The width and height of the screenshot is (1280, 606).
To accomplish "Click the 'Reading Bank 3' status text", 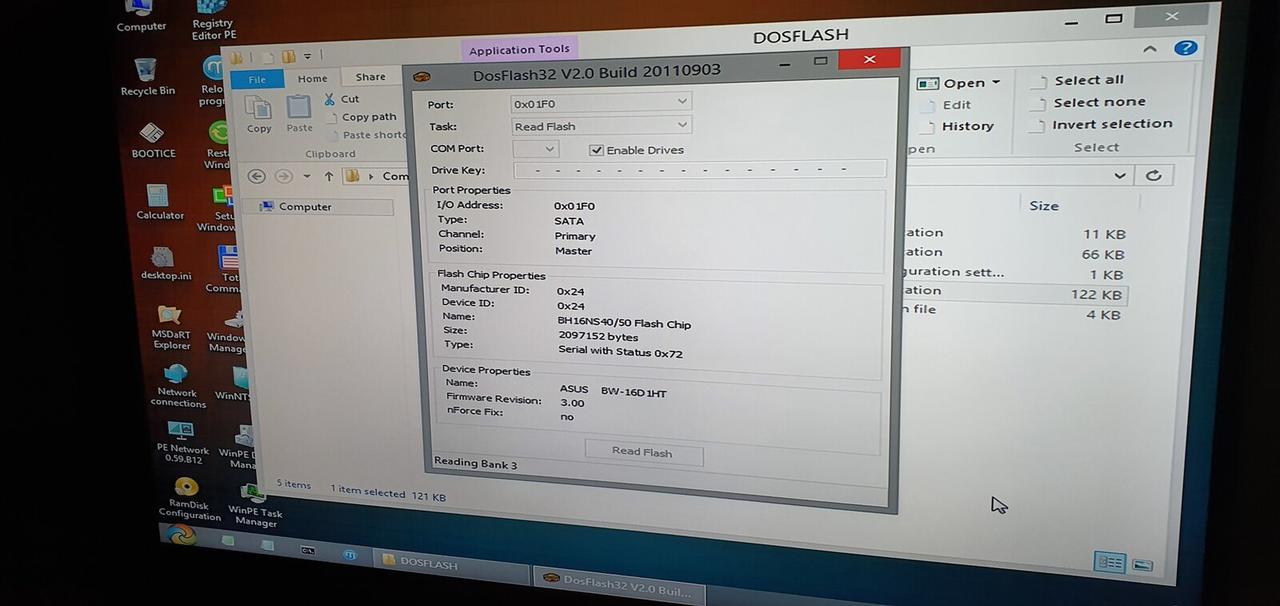I will coord(475,463).
